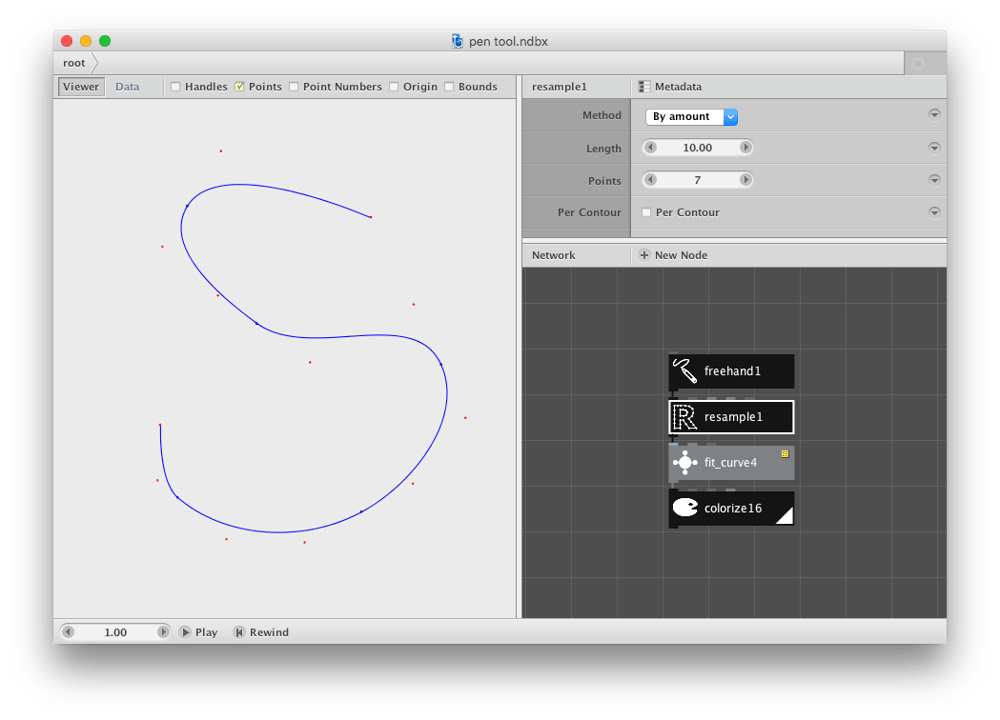The width and height of the screenshot is (1000, 720).
Task: Step frame number forward
Action: click(163, 632)
